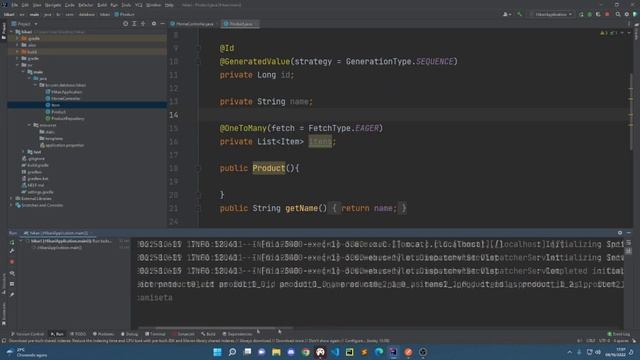Click the fold toggle beside getName method

pyautogui.click(x=198, y=208)
